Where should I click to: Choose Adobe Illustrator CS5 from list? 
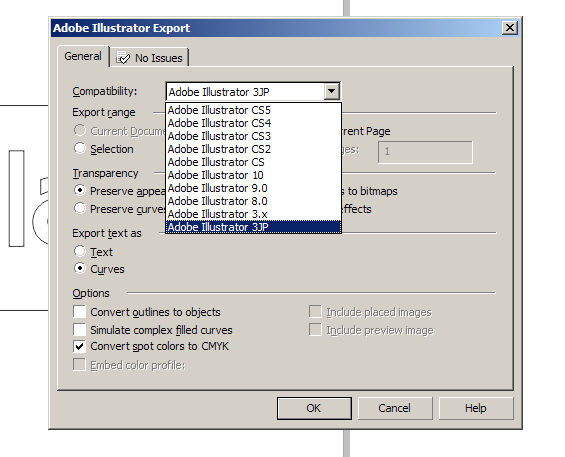253,110
